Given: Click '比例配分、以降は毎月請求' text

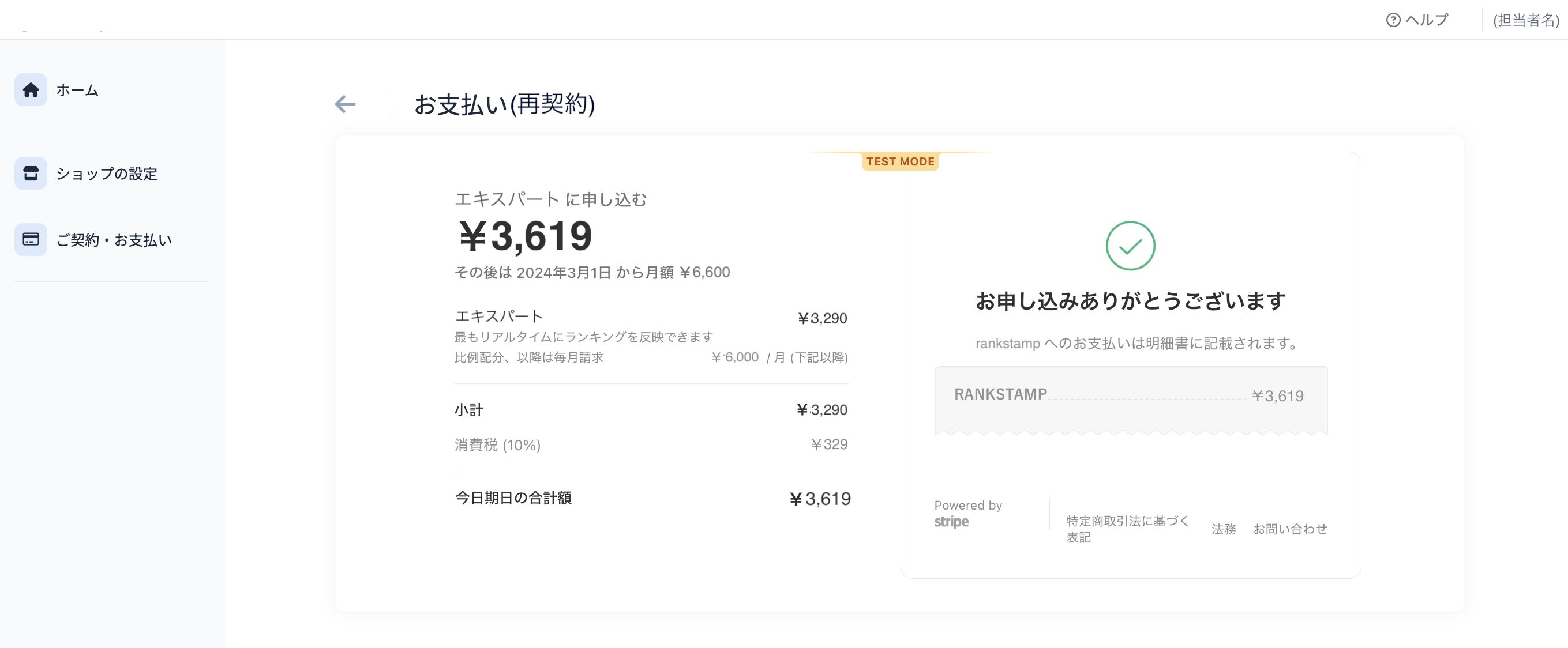Looking at the screenshot, I should point(529,357).
